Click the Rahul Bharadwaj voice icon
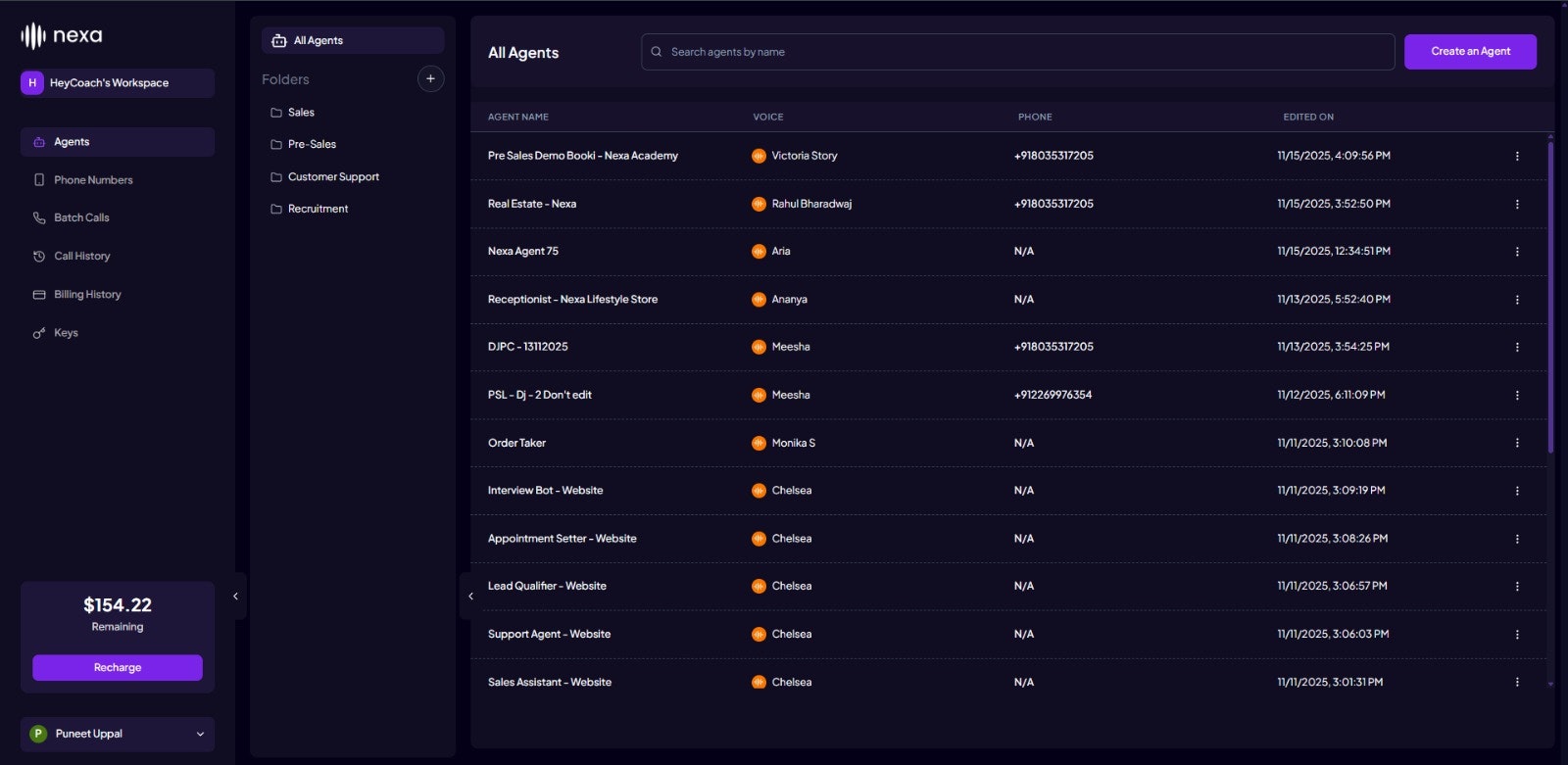 [x=759, y=204]
